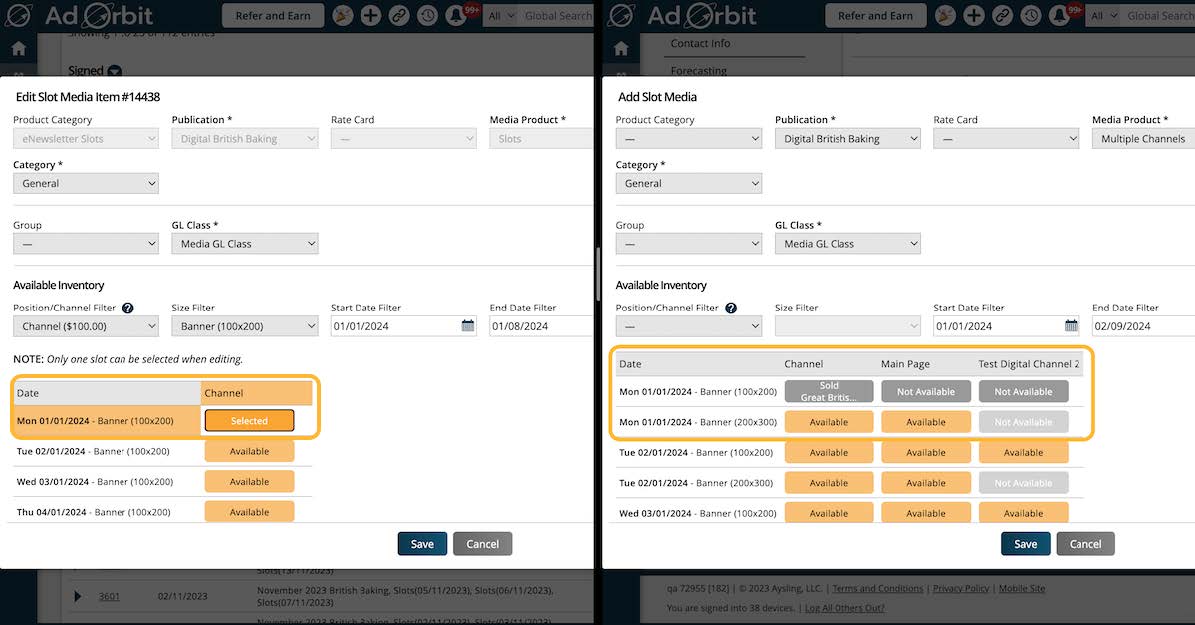
Task: Open the Digital British Baking publication dropdown in Add Slot Media
Action: click(847, 139)
